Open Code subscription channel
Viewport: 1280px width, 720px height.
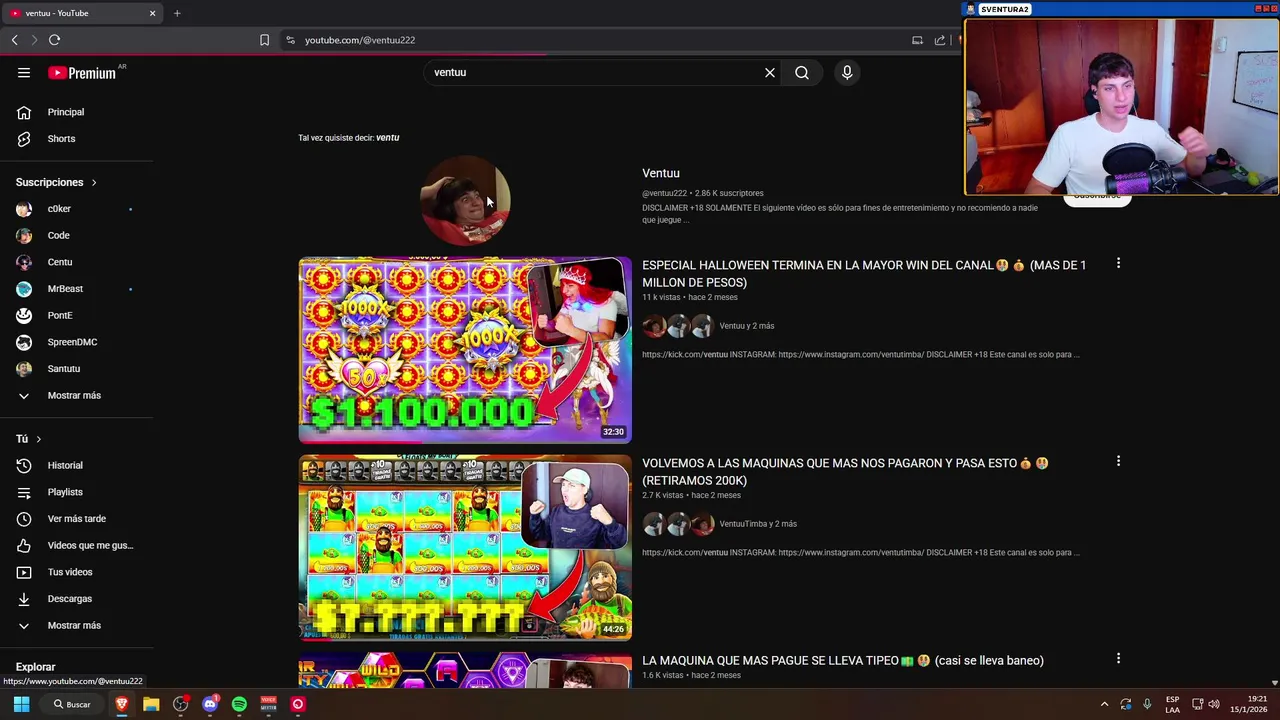point(76,235)
